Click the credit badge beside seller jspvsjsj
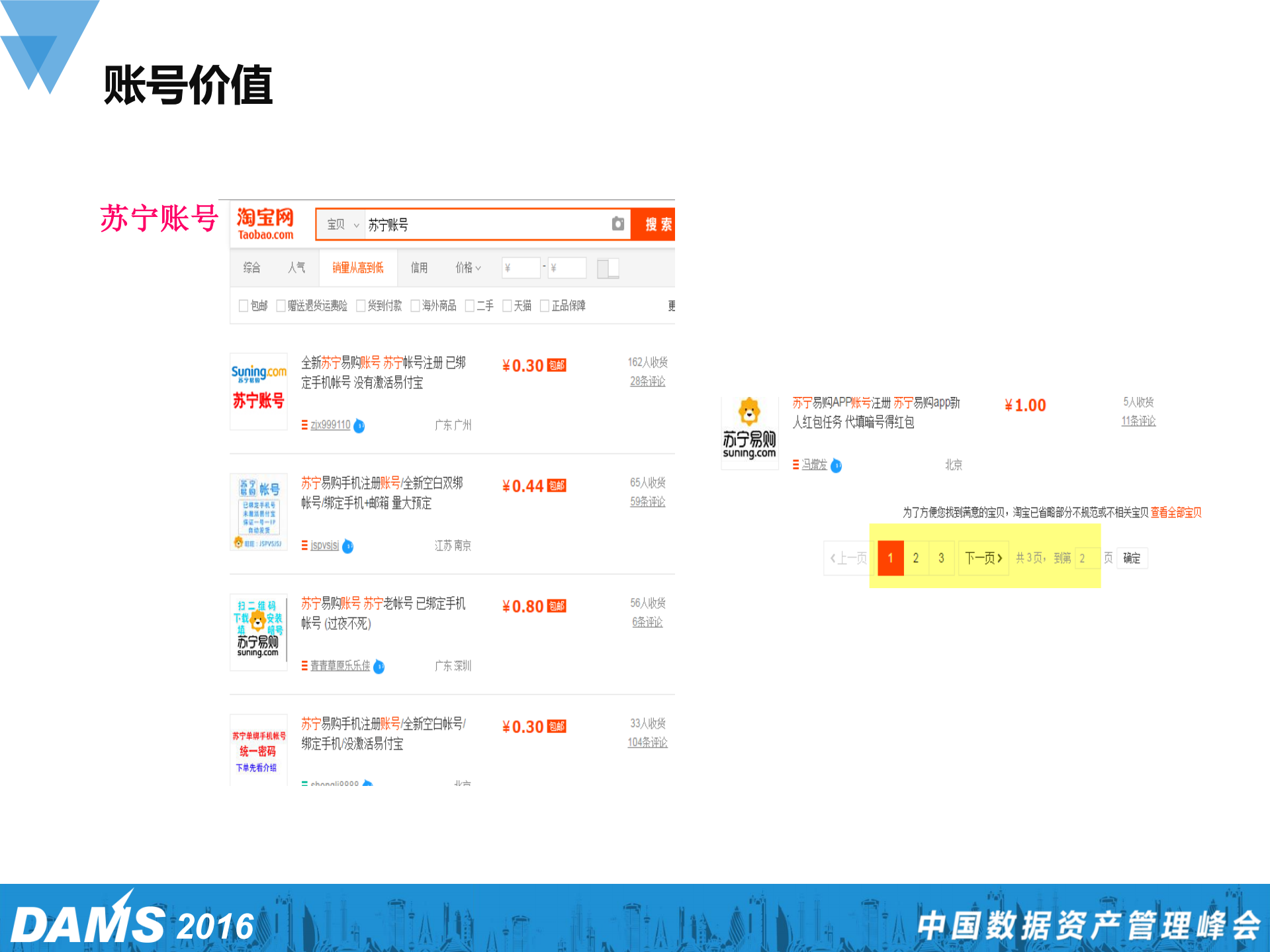Screen dimensions: 1270x952 pos(349,546)
